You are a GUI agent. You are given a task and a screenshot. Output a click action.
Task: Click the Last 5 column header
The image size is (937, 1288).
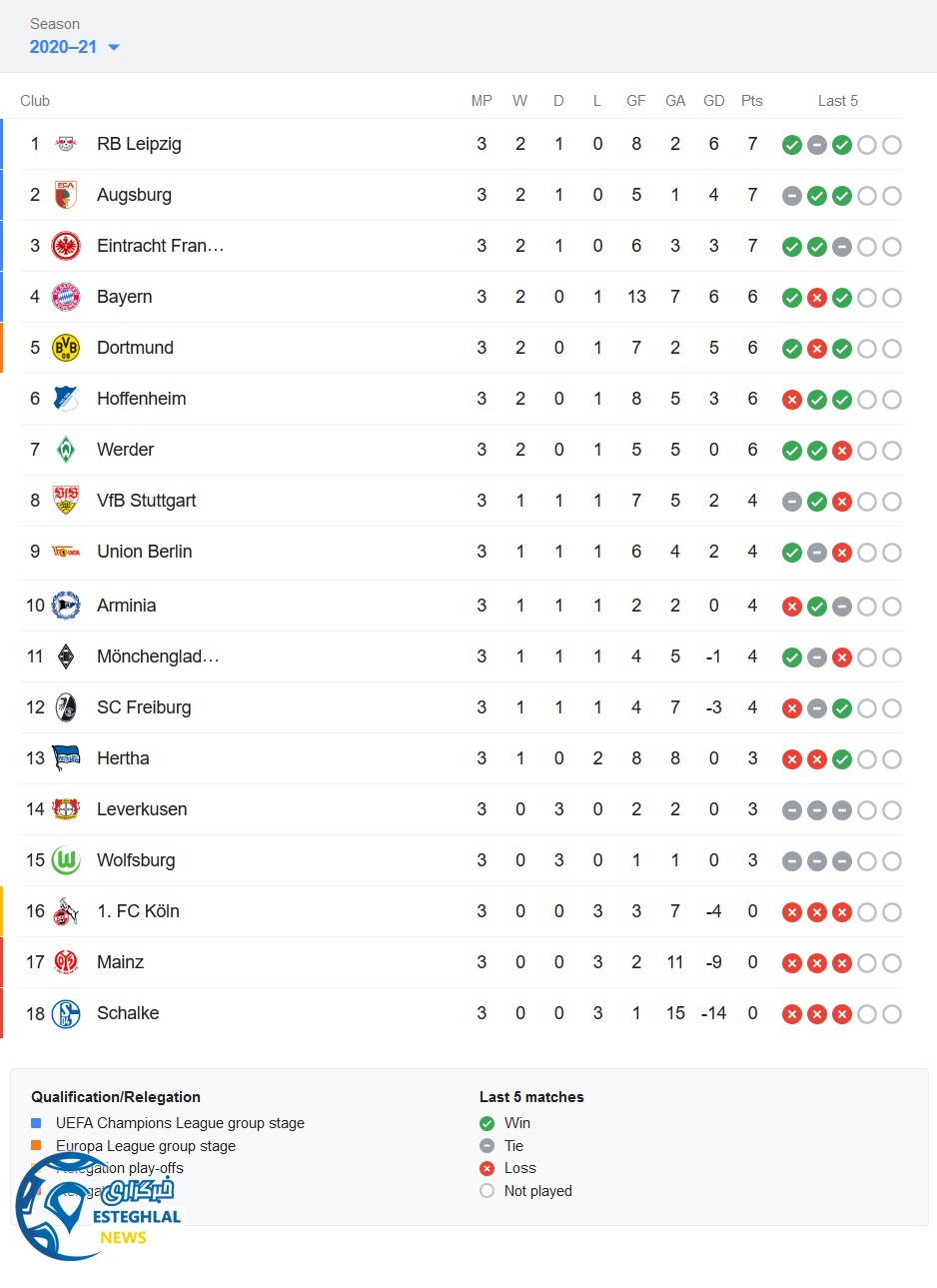coord(837,101)
